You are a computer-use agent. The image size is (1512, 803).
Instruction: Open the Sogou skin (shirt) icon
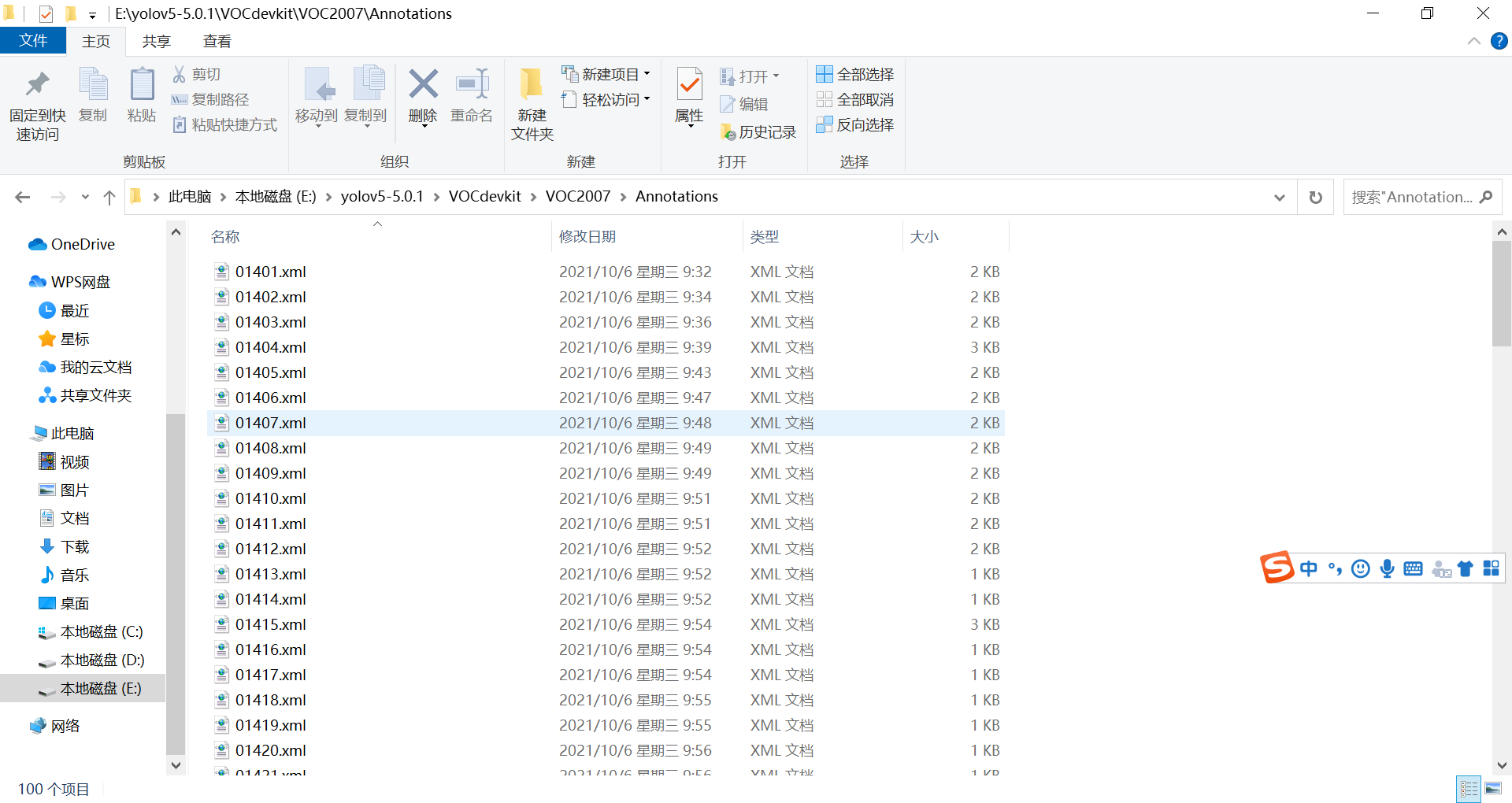pyautogui.click(x=1465, y=568)
